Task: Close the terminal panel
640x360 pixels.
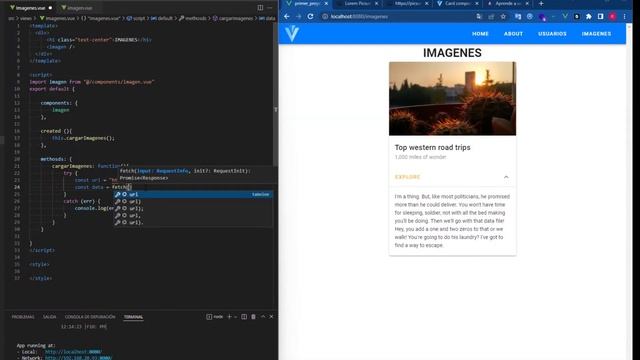Action: 271,317
